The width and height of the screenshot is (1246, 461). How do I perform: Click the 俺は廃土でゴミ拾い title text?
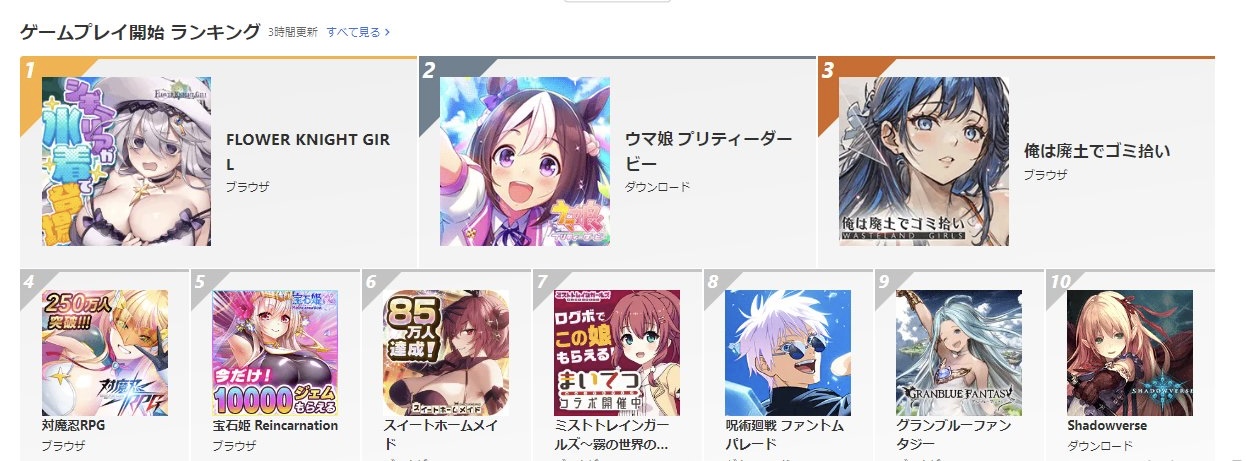[1097, 151]
